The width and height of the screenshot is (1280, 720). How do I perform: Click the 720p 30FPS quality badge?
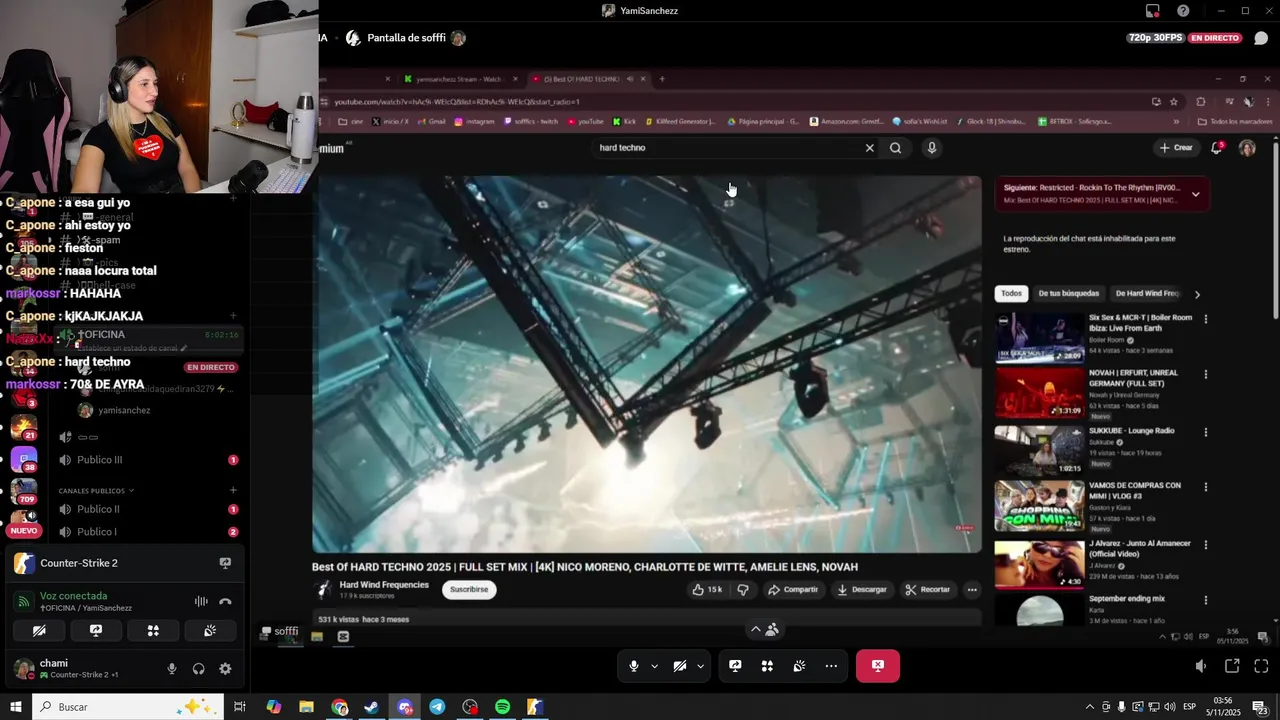[x=1156, y=38]
